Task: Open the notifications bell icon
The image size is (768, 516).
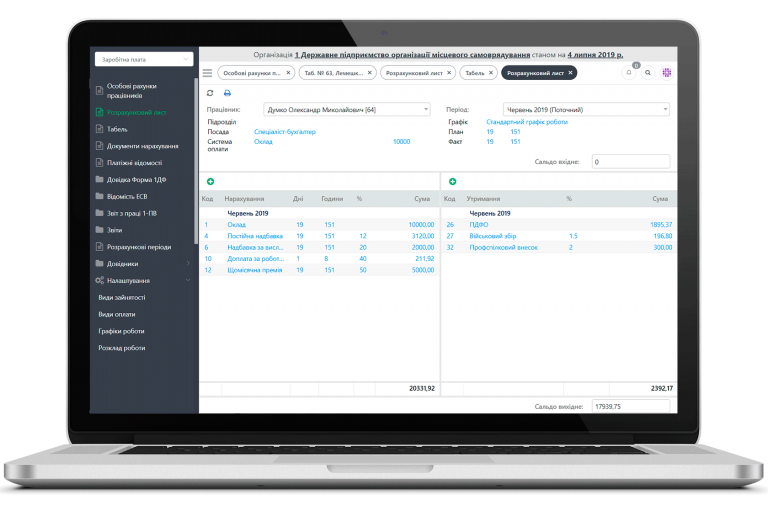Action: tap(629, 73)
